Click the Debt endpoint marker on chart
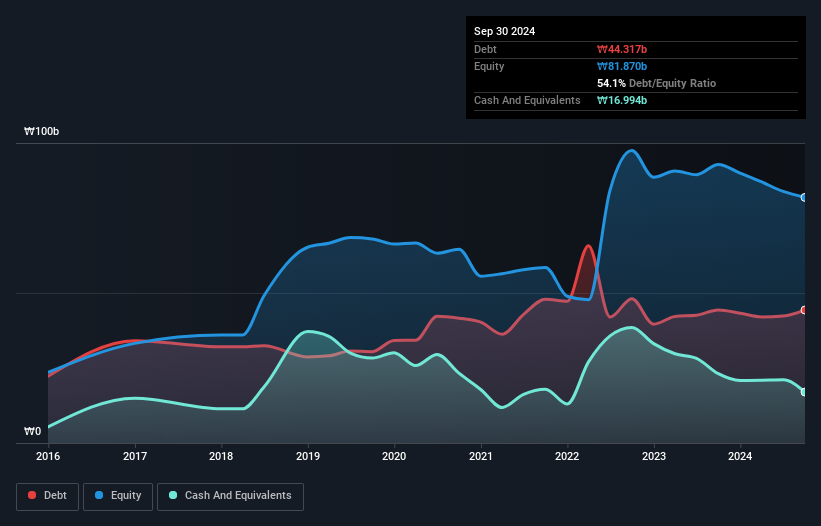This screenshot has width=821, height=526. coord(804,310)
